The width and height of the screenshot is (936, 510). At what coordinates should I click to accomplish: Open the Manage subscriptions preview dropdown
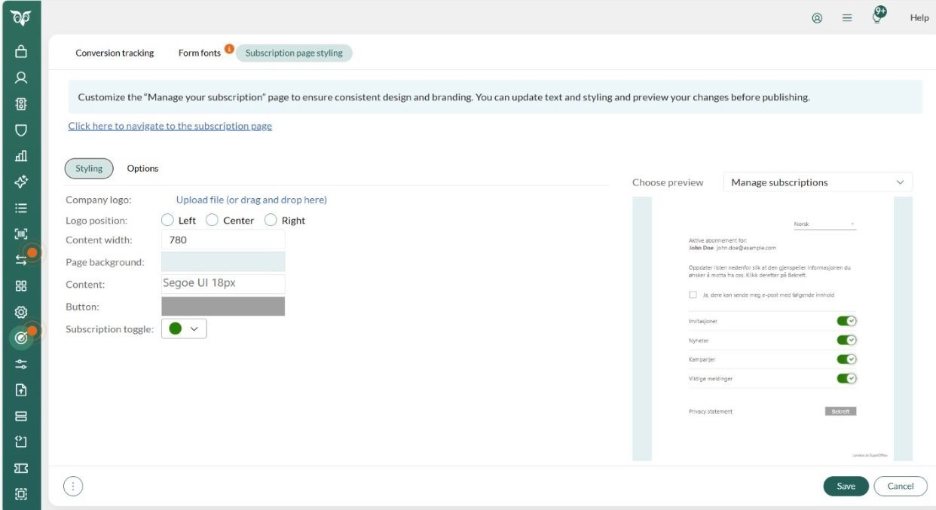pos(817,183)
